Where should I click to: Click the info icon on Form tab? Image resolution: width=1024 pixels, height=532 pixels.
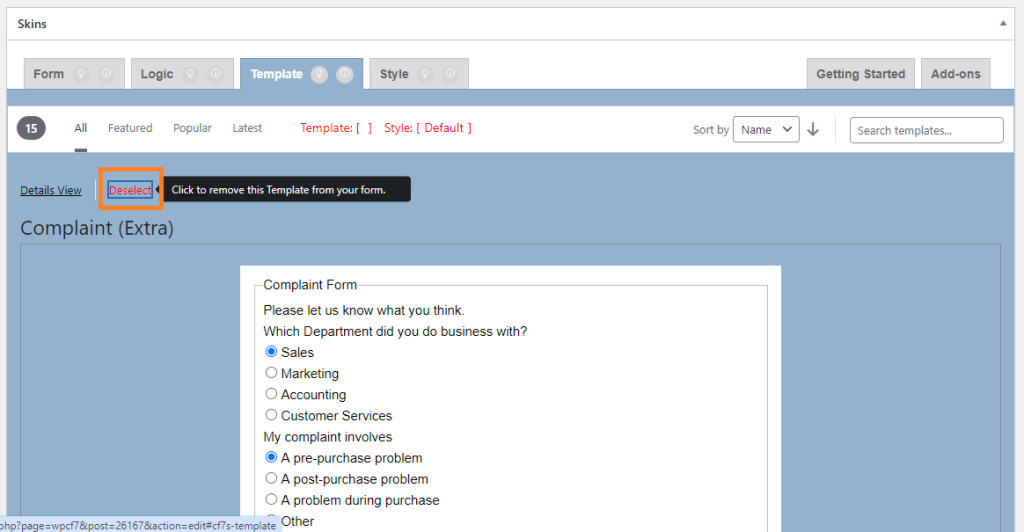[106, 74]
